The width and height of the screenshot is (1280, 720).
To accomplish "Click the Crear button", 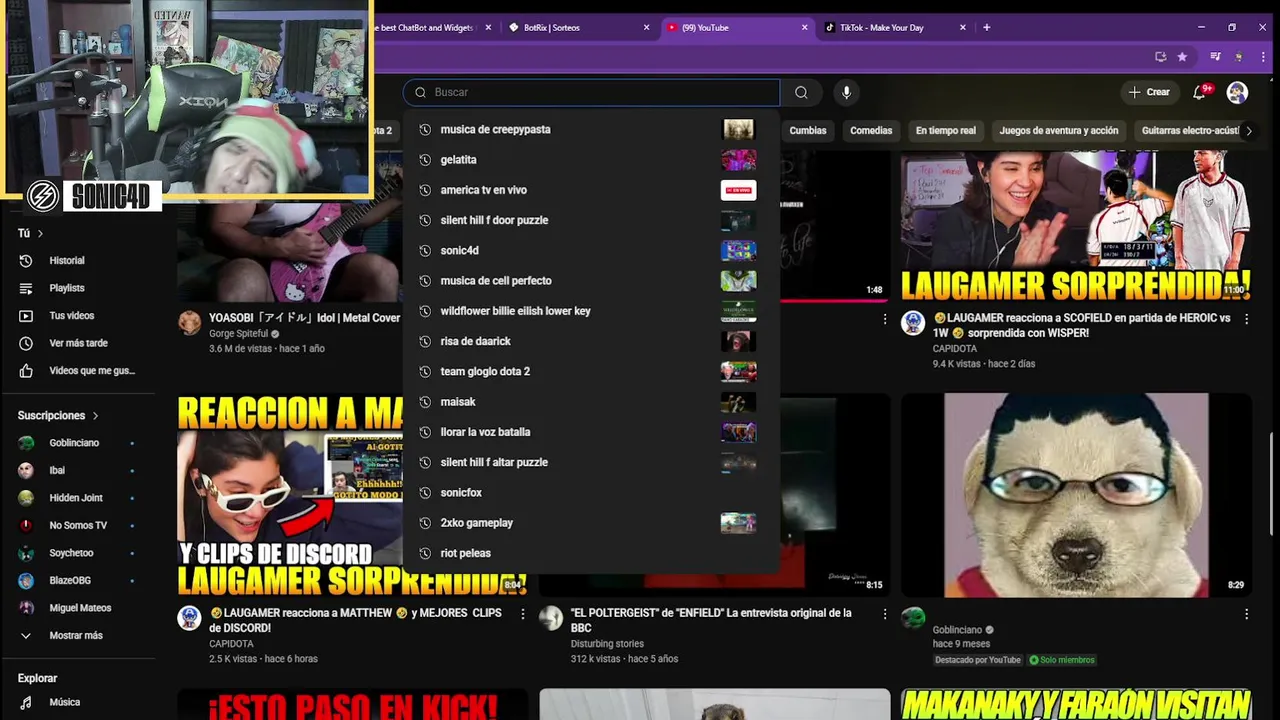I will click(1149, 92).
